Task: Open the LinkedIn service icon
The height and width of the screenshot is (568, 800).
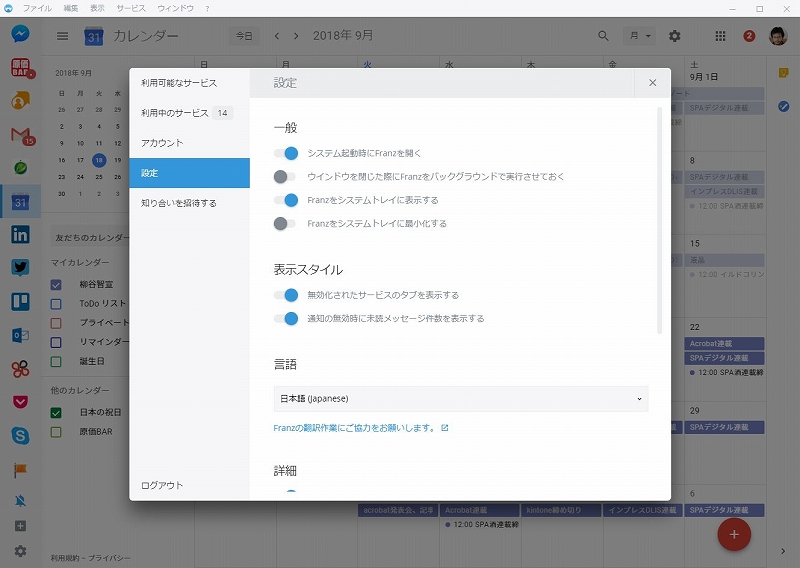Action: (x=20, y=235)
